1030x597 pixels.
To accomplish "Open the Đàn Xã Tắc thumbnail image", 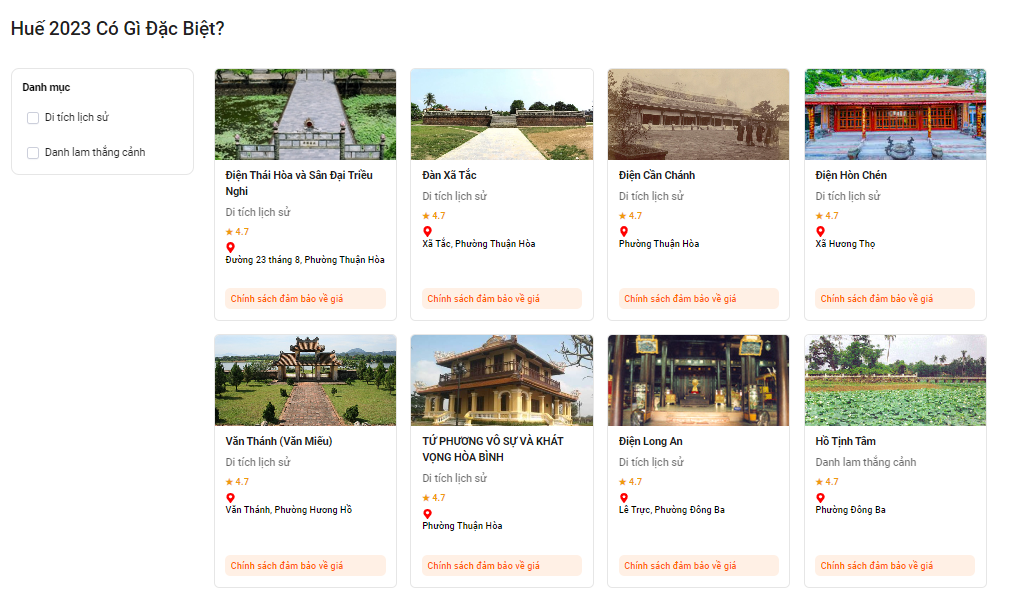I will [x=502, y=114].
